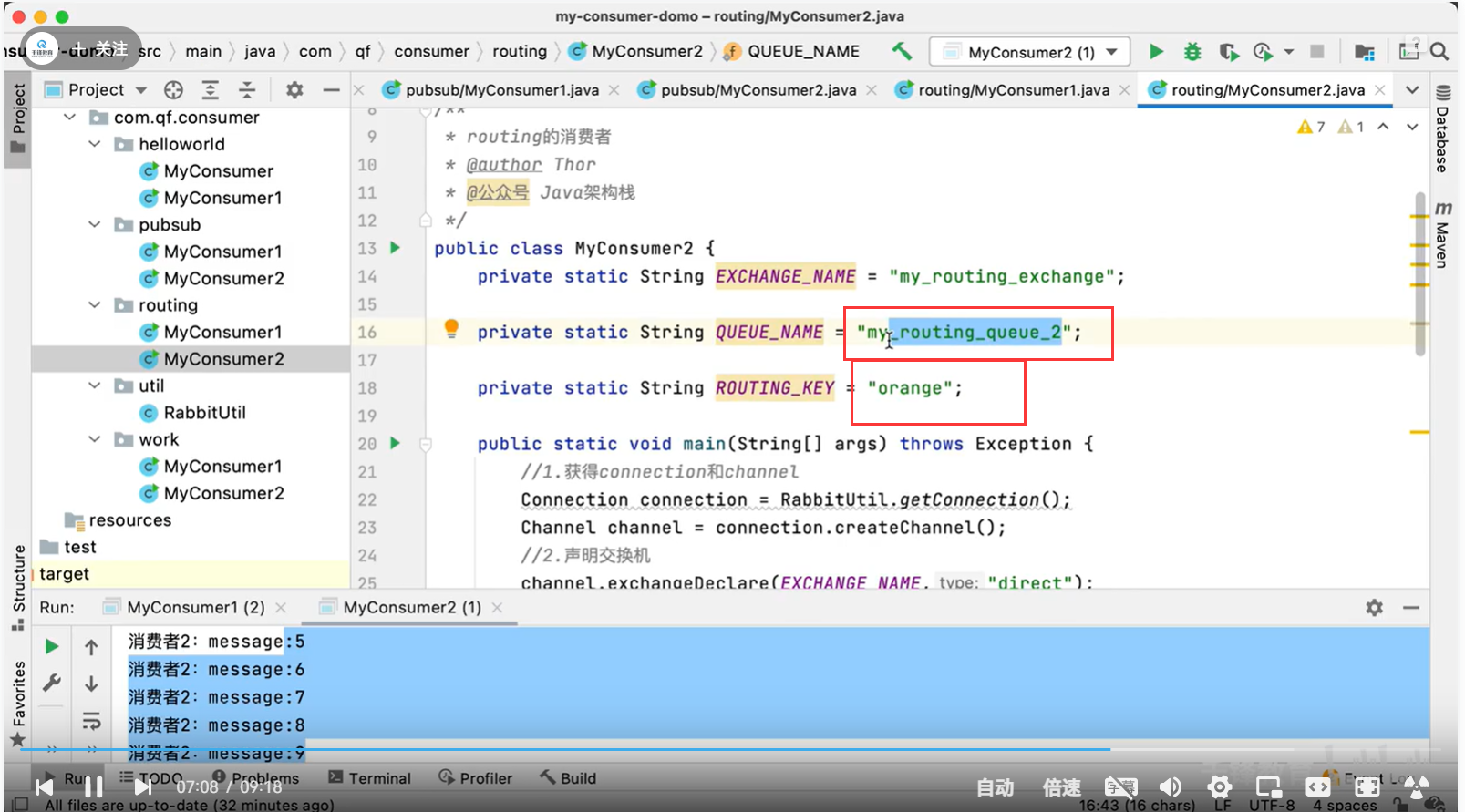The width and height of the screenshot is (1465, 812).
Task: Click the grey Stop button in toolbar
Action: [1316, 52]
